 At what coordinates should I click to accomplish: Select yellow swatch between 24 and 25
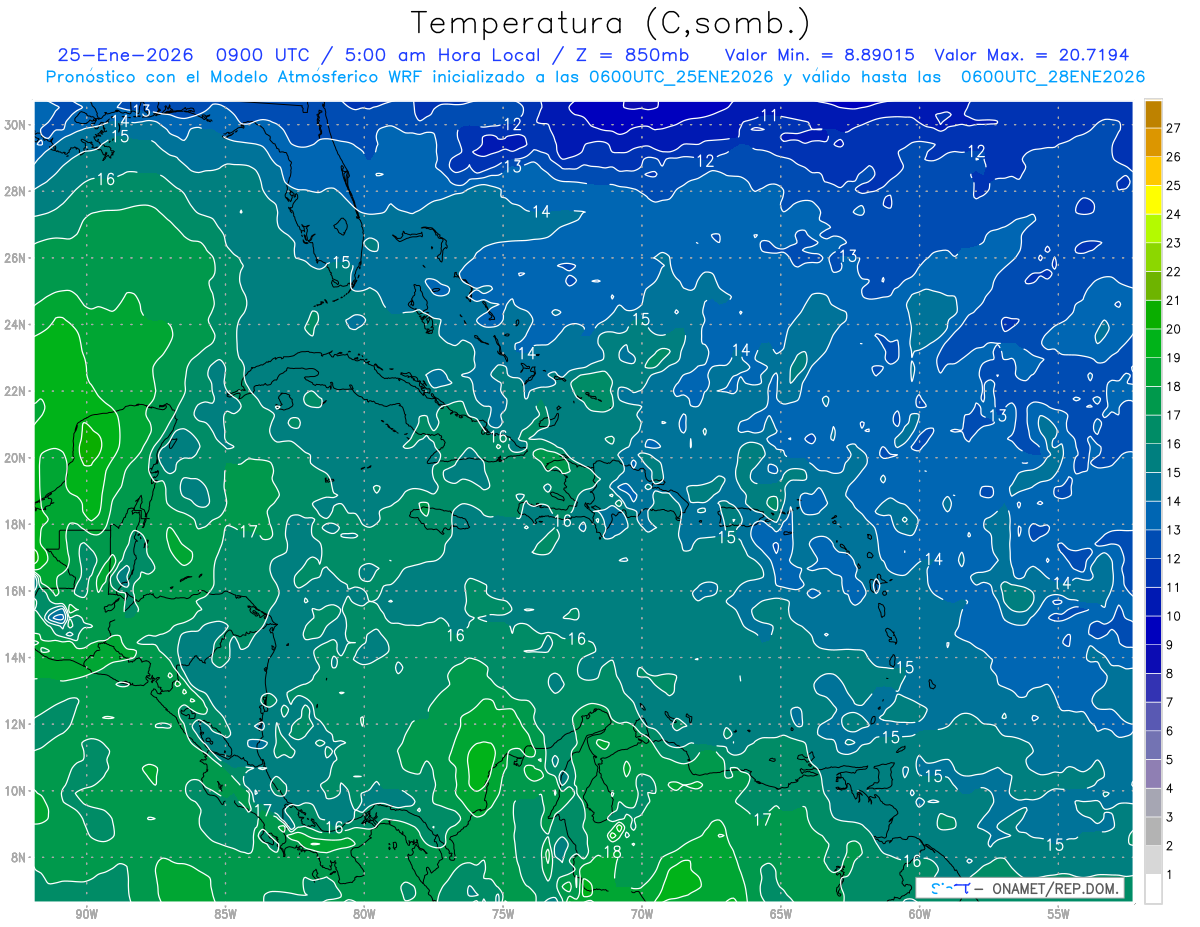tap(1153, 200)
